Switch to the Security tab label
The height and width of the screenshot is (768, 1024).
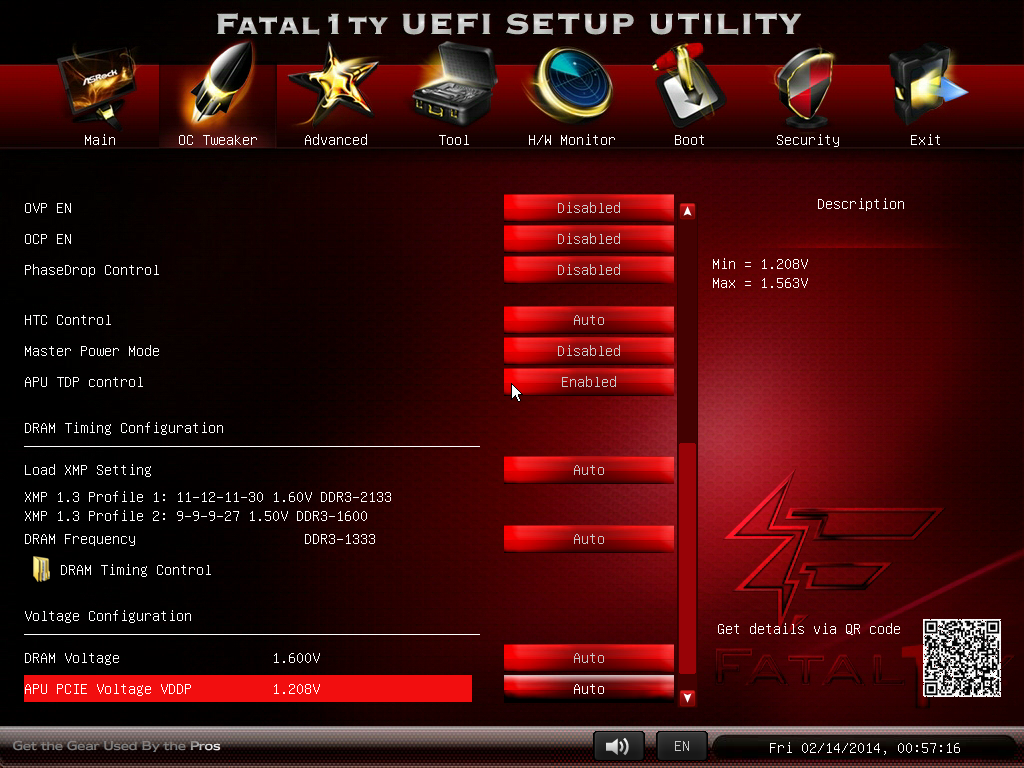tap(808, 140)
